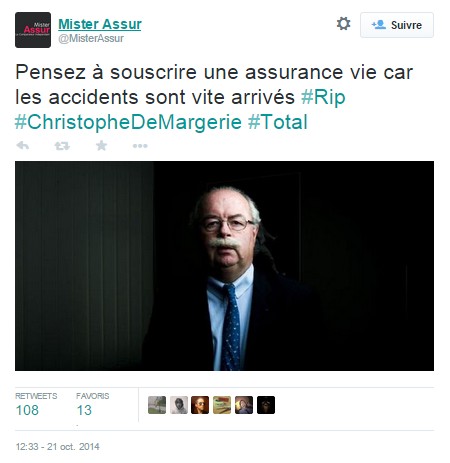The image size is (450, 463).
Task: Favorite the tweet with star icon
Action: pyautogui.click(x=101, y=145)
